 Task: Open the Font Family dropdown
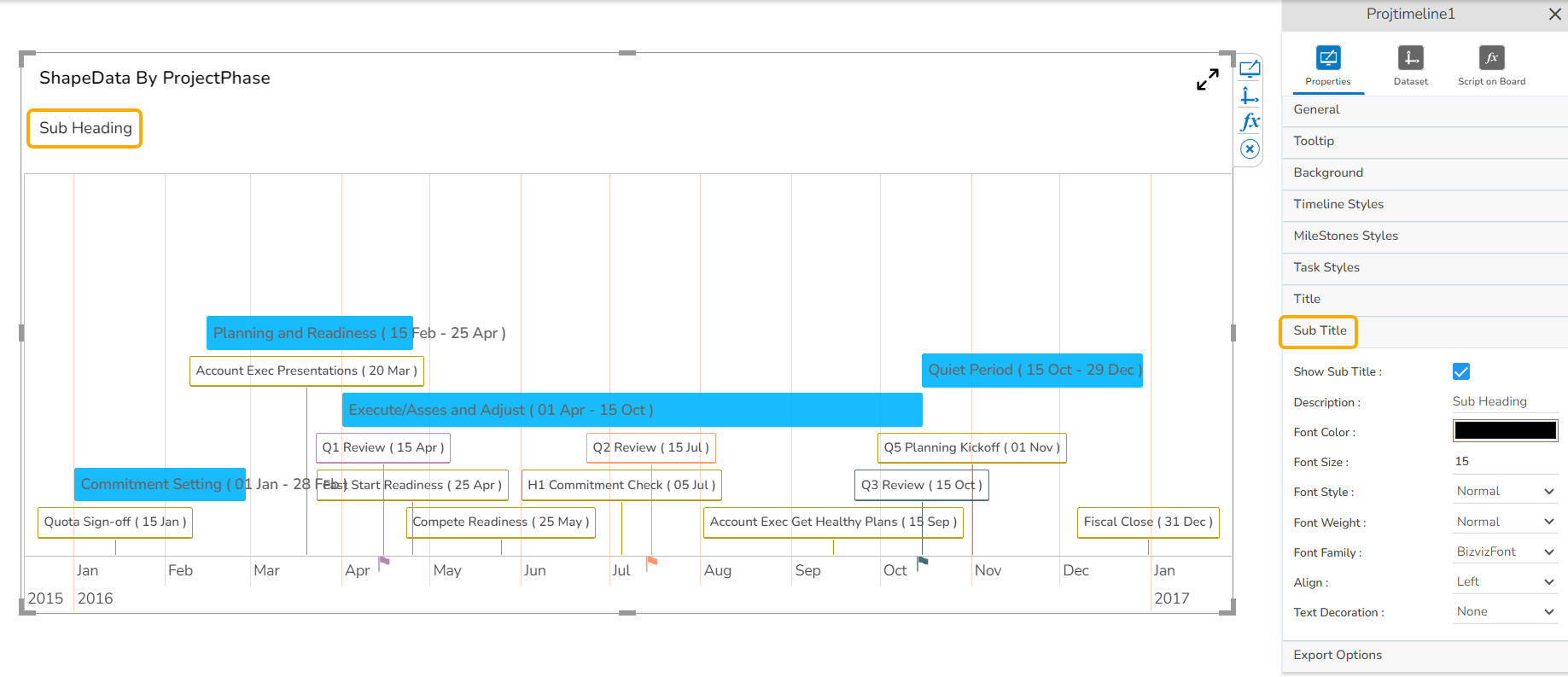(x=1505, y=552)
